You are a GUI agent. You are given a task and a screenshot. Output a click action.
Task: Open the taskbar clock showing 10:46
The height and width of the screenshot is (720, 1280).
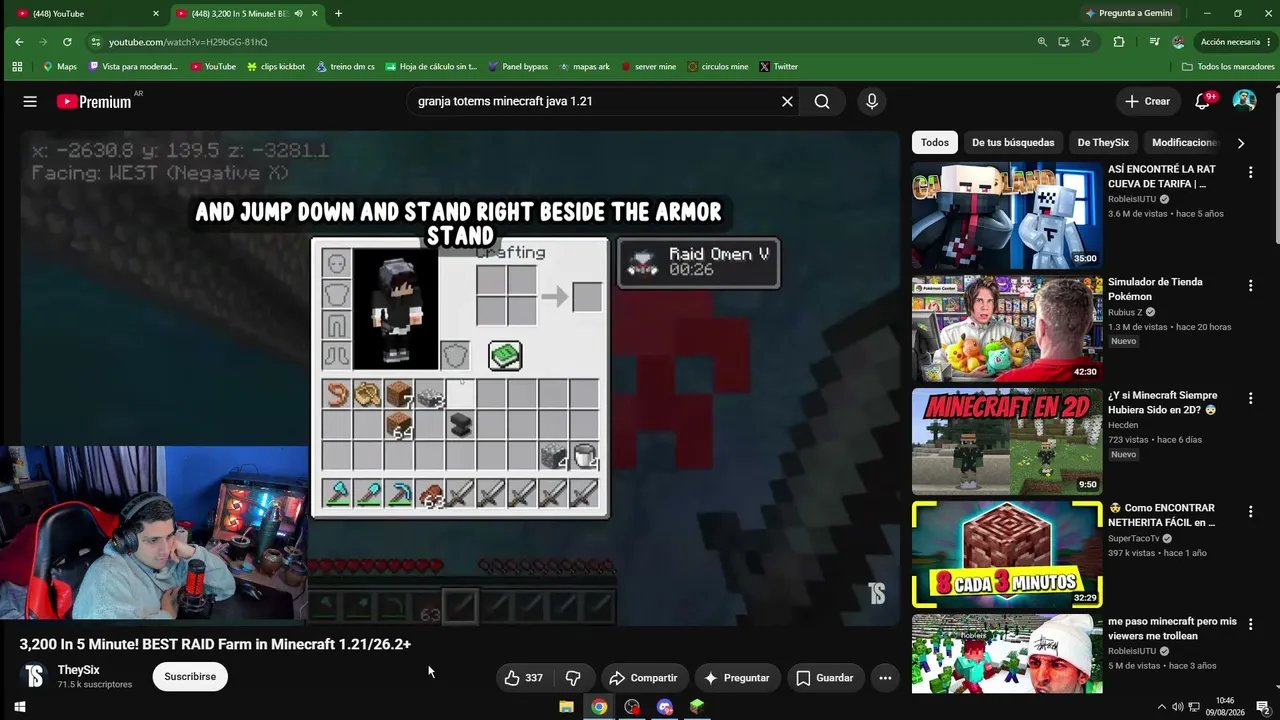click(1225, 707)
